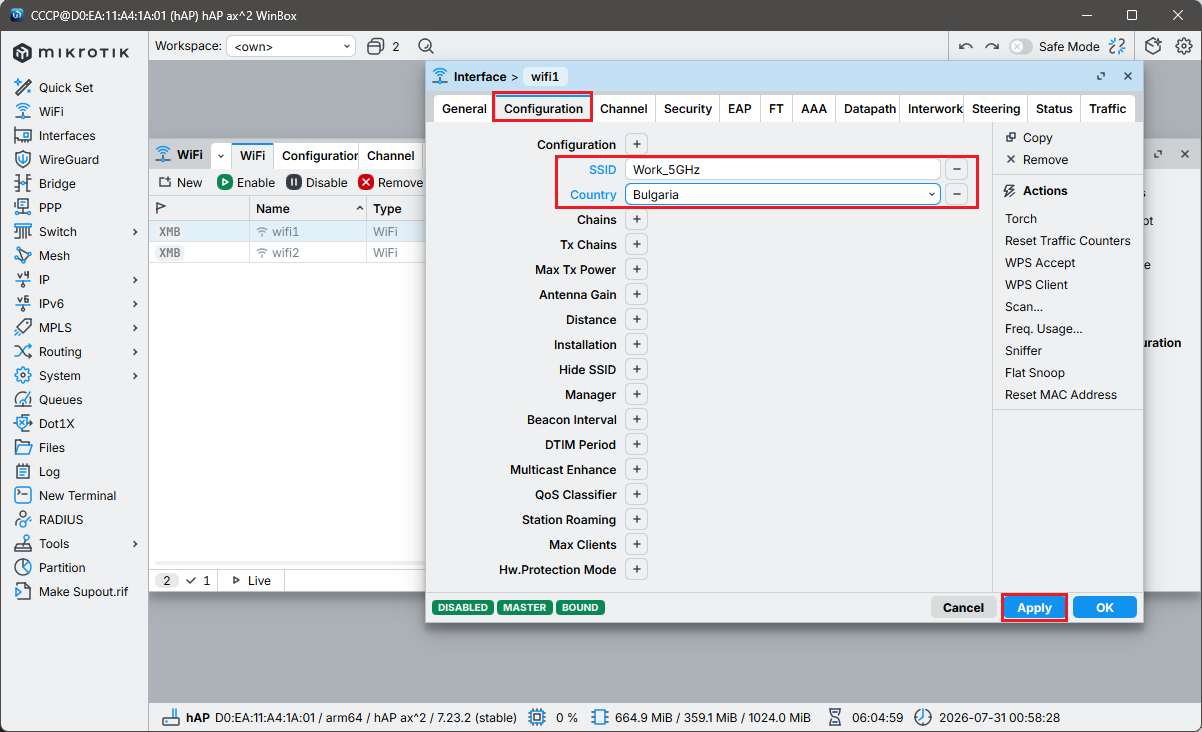Switch to the Security tab

[688, 109]
